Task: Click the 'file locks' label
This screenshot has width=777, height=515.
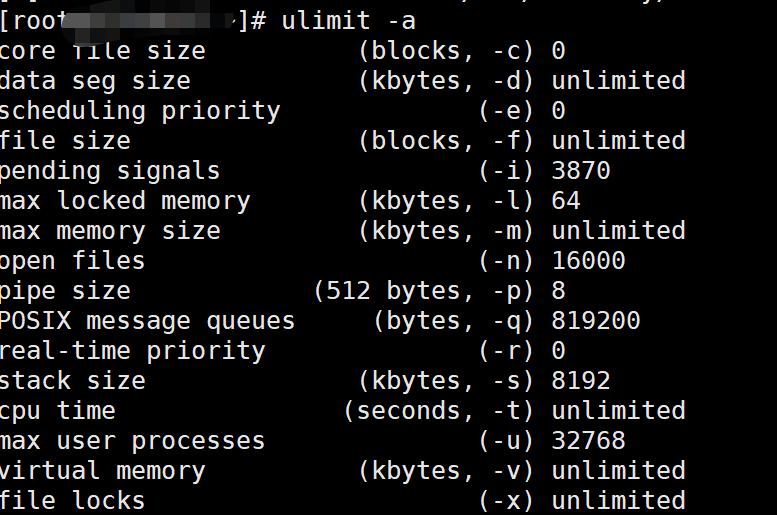Action: click(x=72, y=501)
